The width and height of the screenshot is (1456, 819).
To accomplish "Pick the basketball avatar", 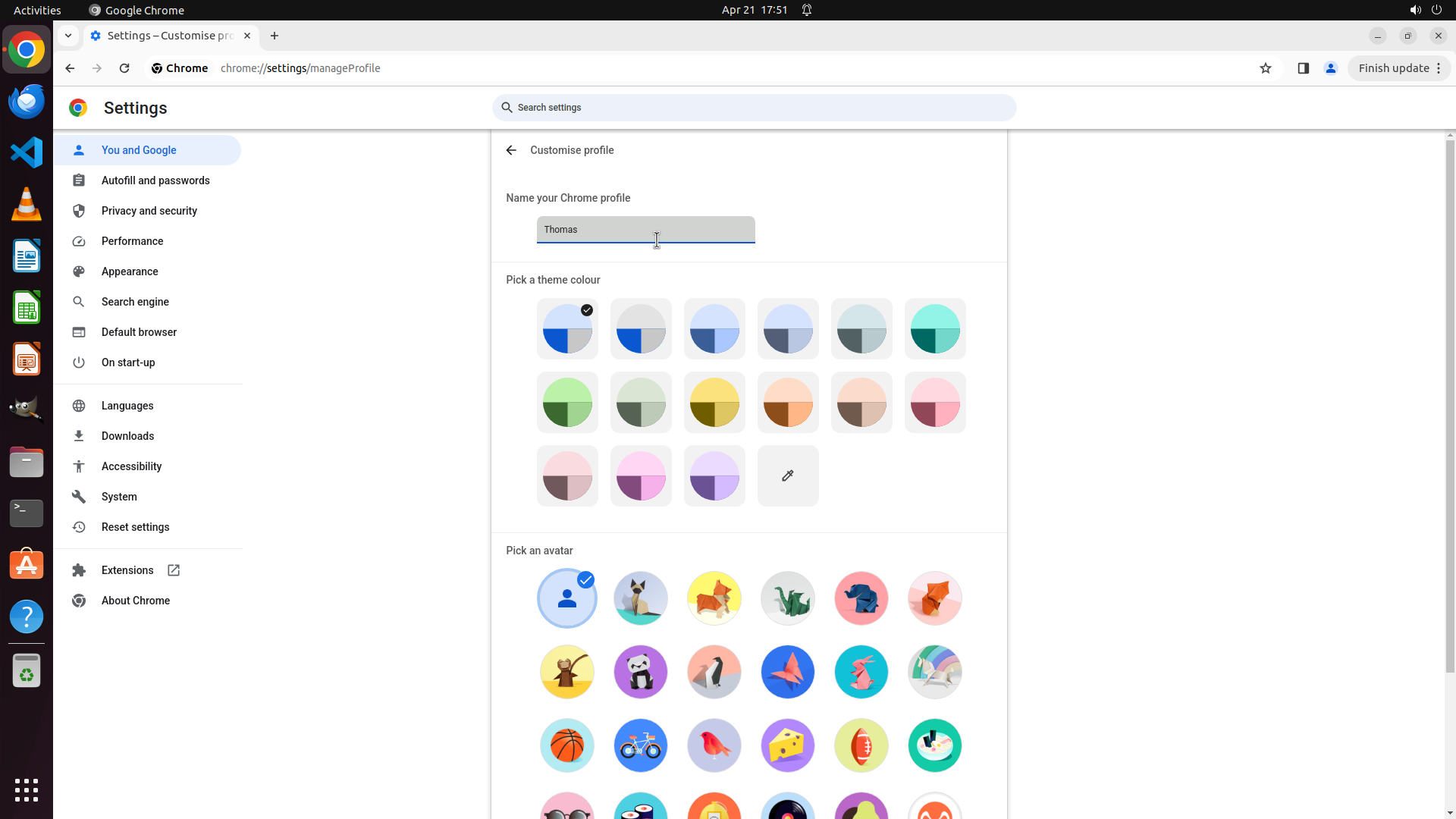I will 567,745.
